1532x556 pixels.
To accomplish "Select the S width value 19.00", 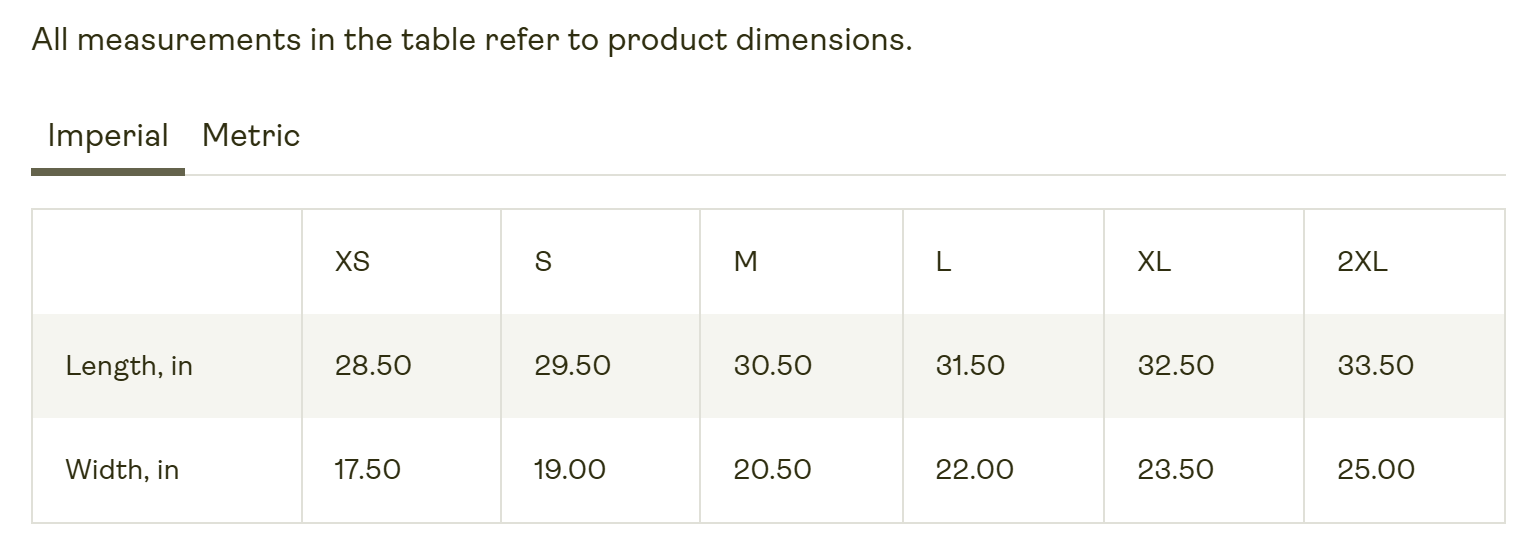I will pyautogui.click(x=570, y=469).
